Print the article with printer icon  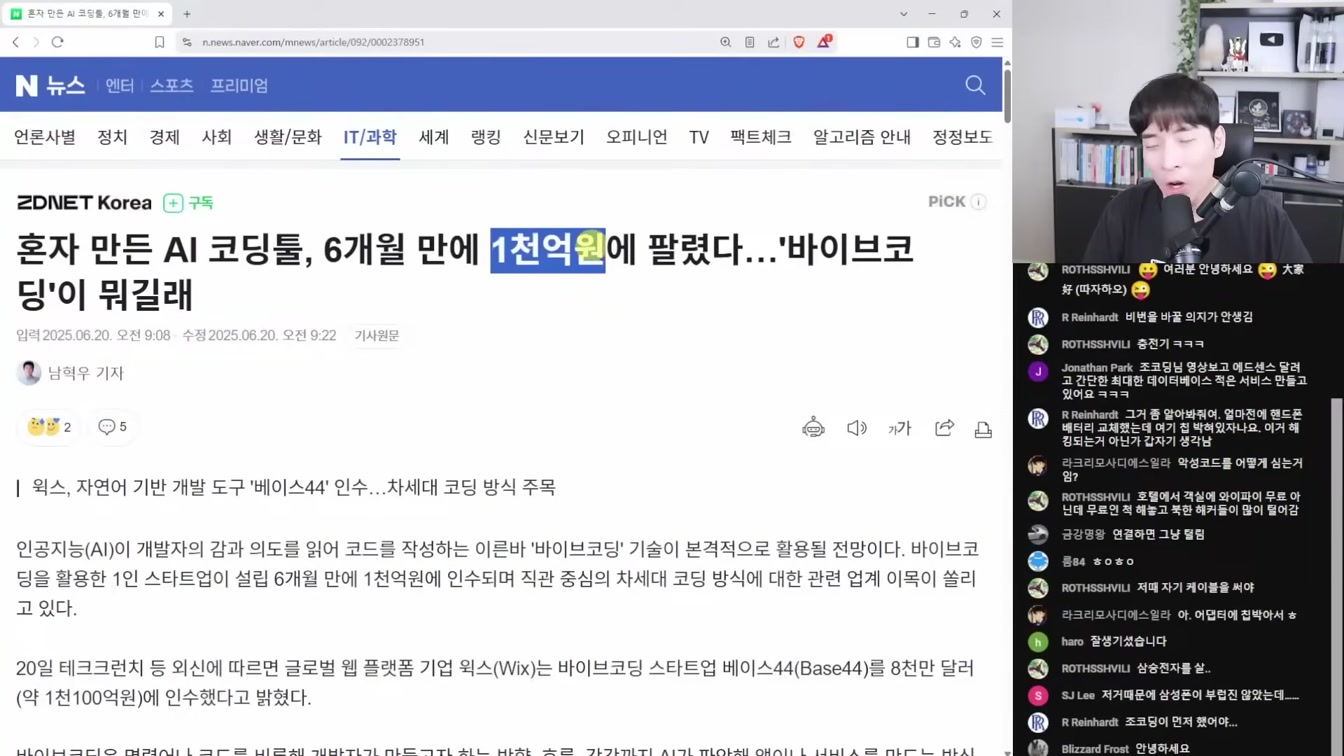click(983, 428)
